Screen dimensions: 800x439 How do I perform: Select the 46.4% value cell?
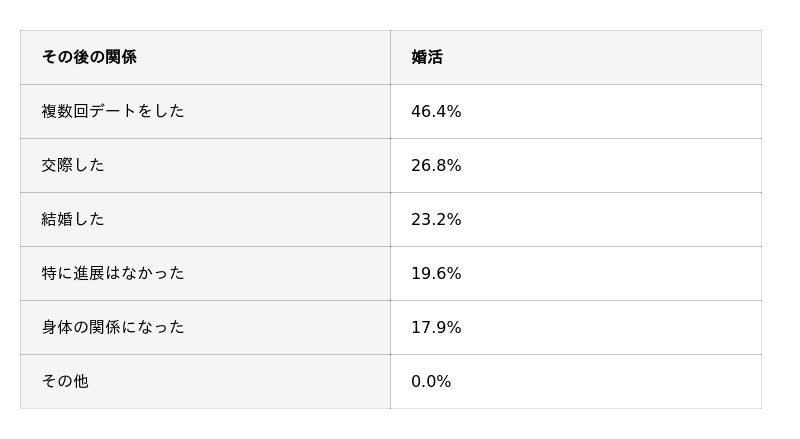436,111
